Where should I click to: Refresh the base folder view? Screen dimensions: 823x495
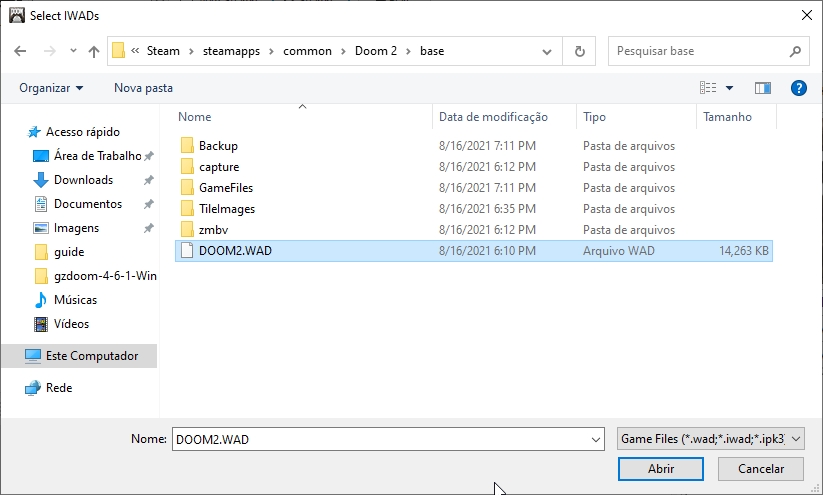(579, 51)
